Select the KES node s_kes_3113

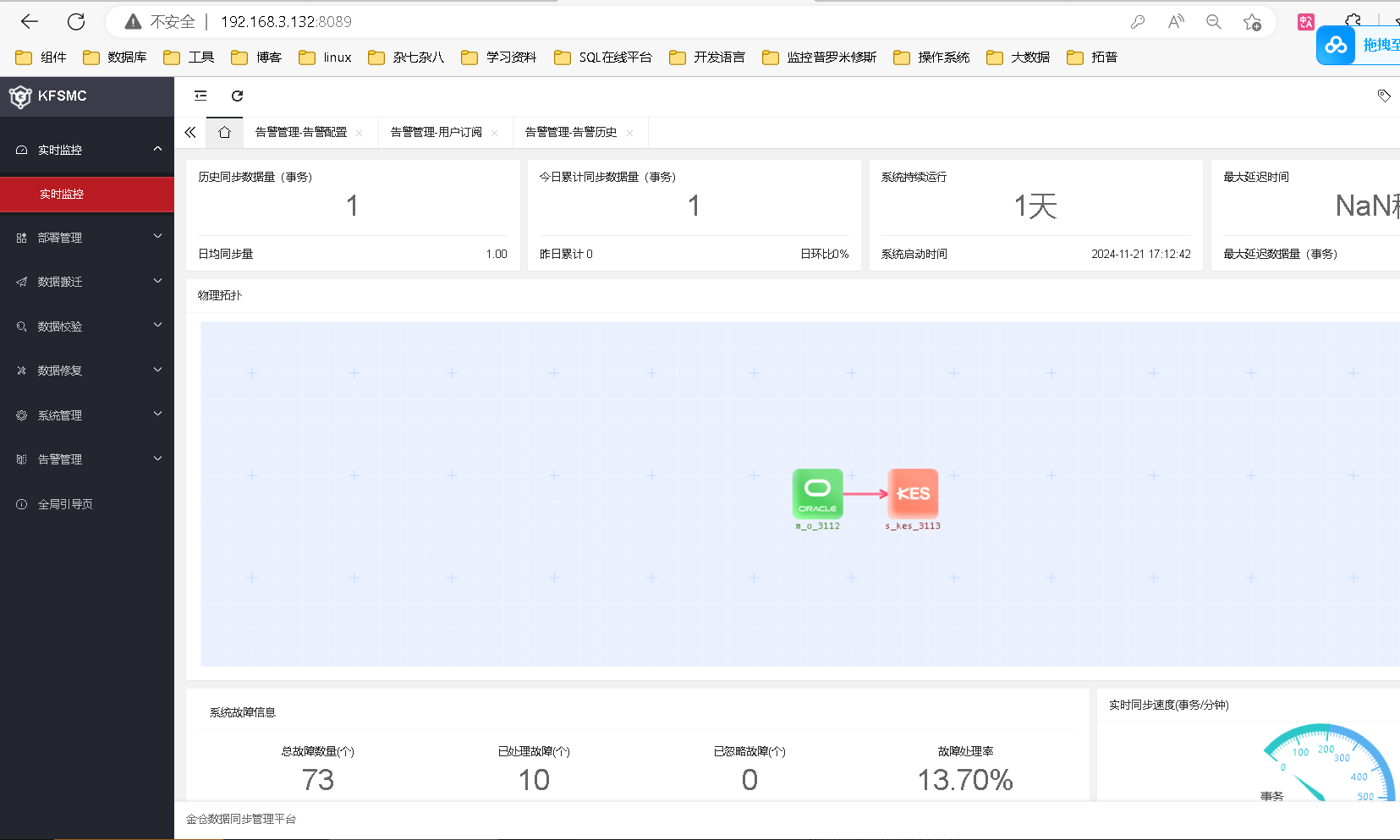pyautogui.click(x=913, y=494)
